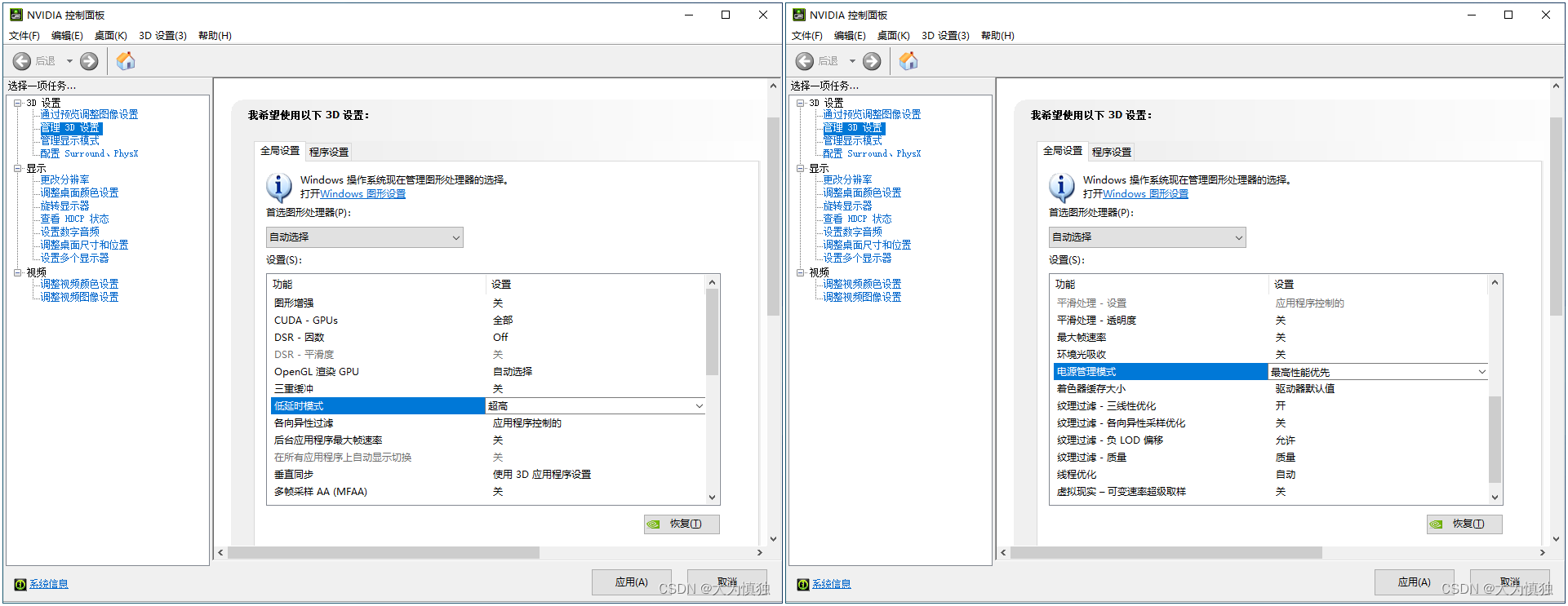Viewport: 1568px width, 606px height.
Task: Open 低延时模式 value dropdown showing 超高
Action: (x=699, y=406)
